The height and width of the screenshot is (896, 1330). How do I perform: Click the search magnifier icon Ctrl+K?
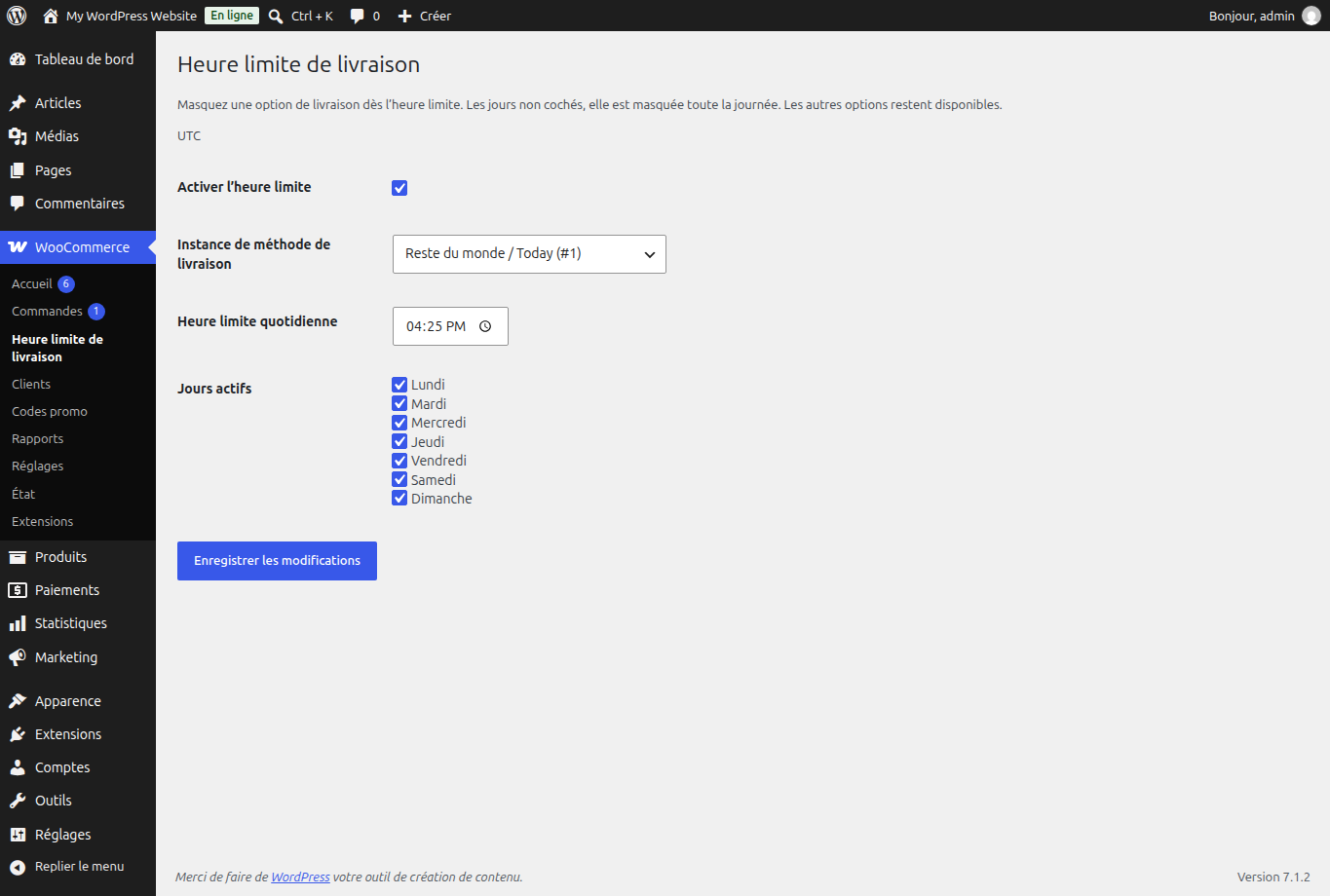click(x=276, y=16)
